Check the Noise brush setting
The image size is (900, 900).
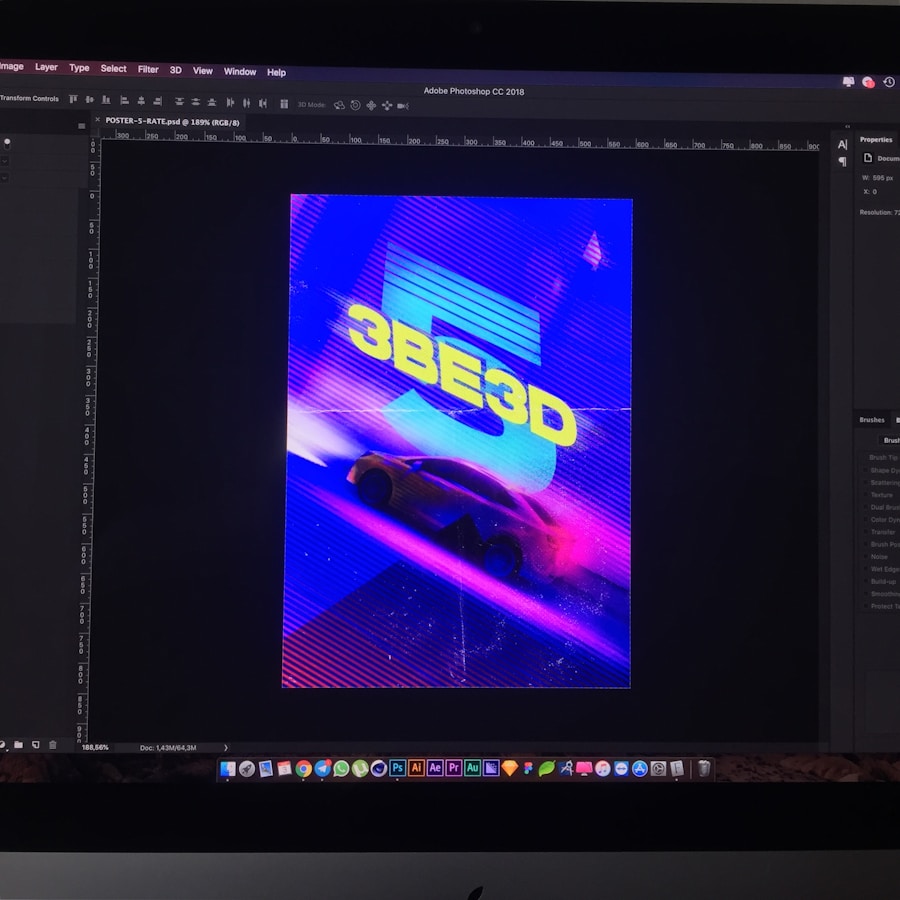click(865, 557)
